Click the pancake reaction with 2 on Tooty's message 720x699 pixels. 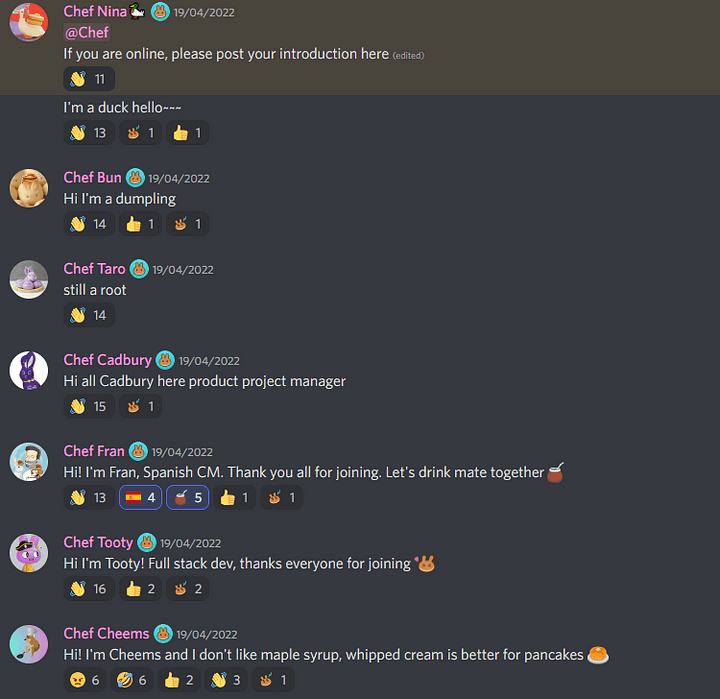point(187,589)
